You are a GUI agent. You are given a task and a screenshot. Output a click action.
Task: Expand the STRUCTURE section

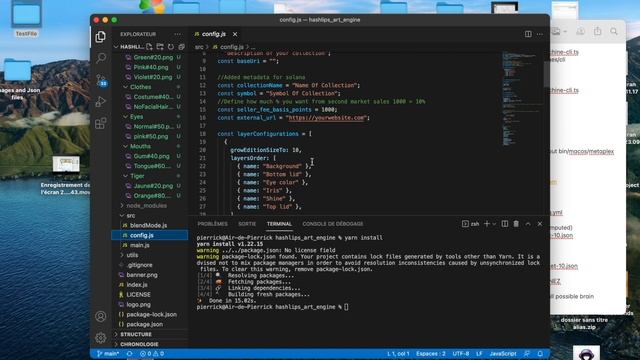[136, 334]
